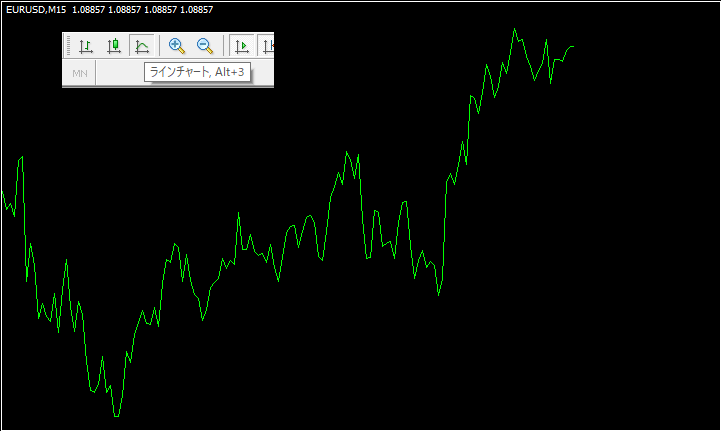Zoom in on the chart
This screenshot has width=721, height=431.
pyautogui.click(x=177, y=46)
